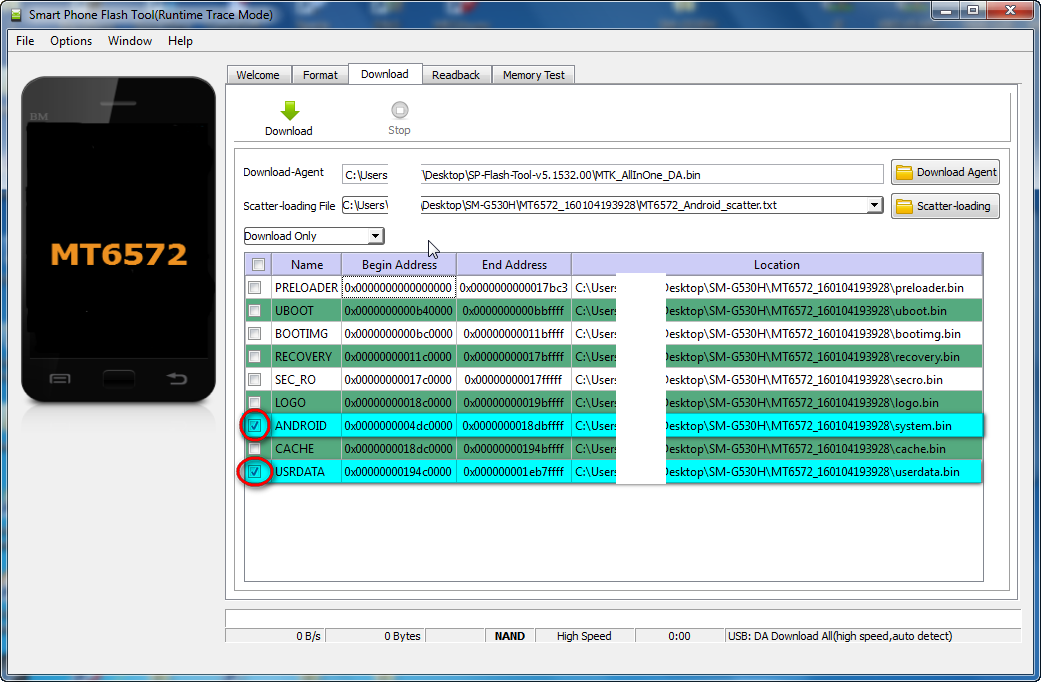The width and height of the screenshot is (1041, 682).
Task: Uncheck the USRDATA checkbox
Action: [x=254, y=471]
